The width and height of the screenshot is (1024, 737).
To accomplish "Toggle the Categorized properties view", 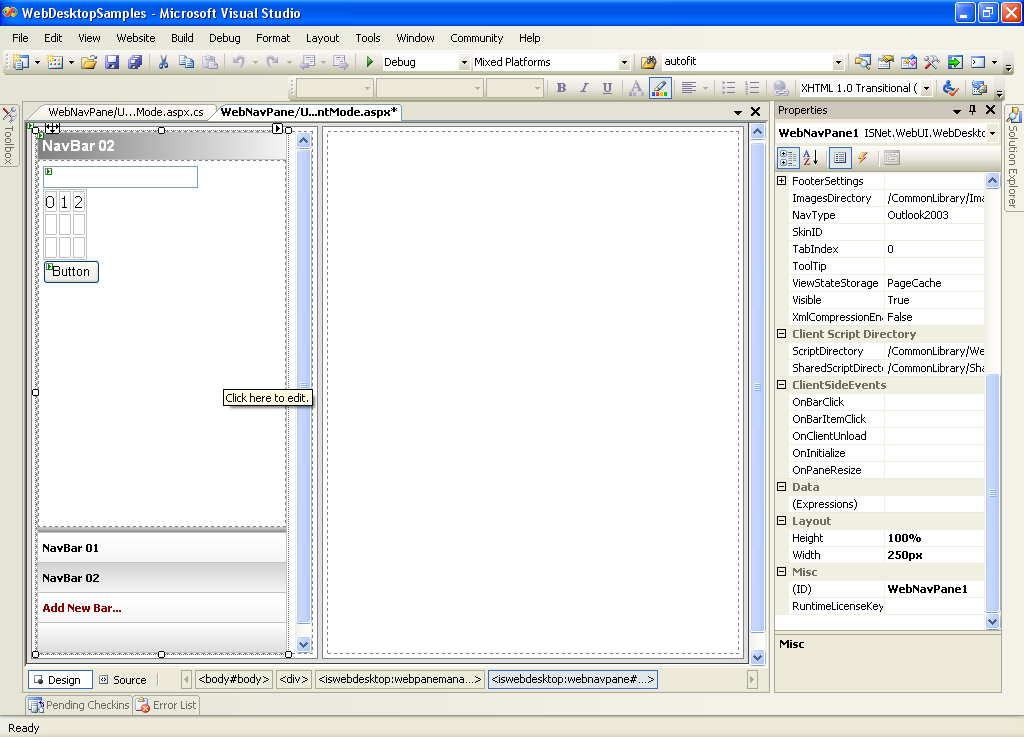I will [788, 158].
